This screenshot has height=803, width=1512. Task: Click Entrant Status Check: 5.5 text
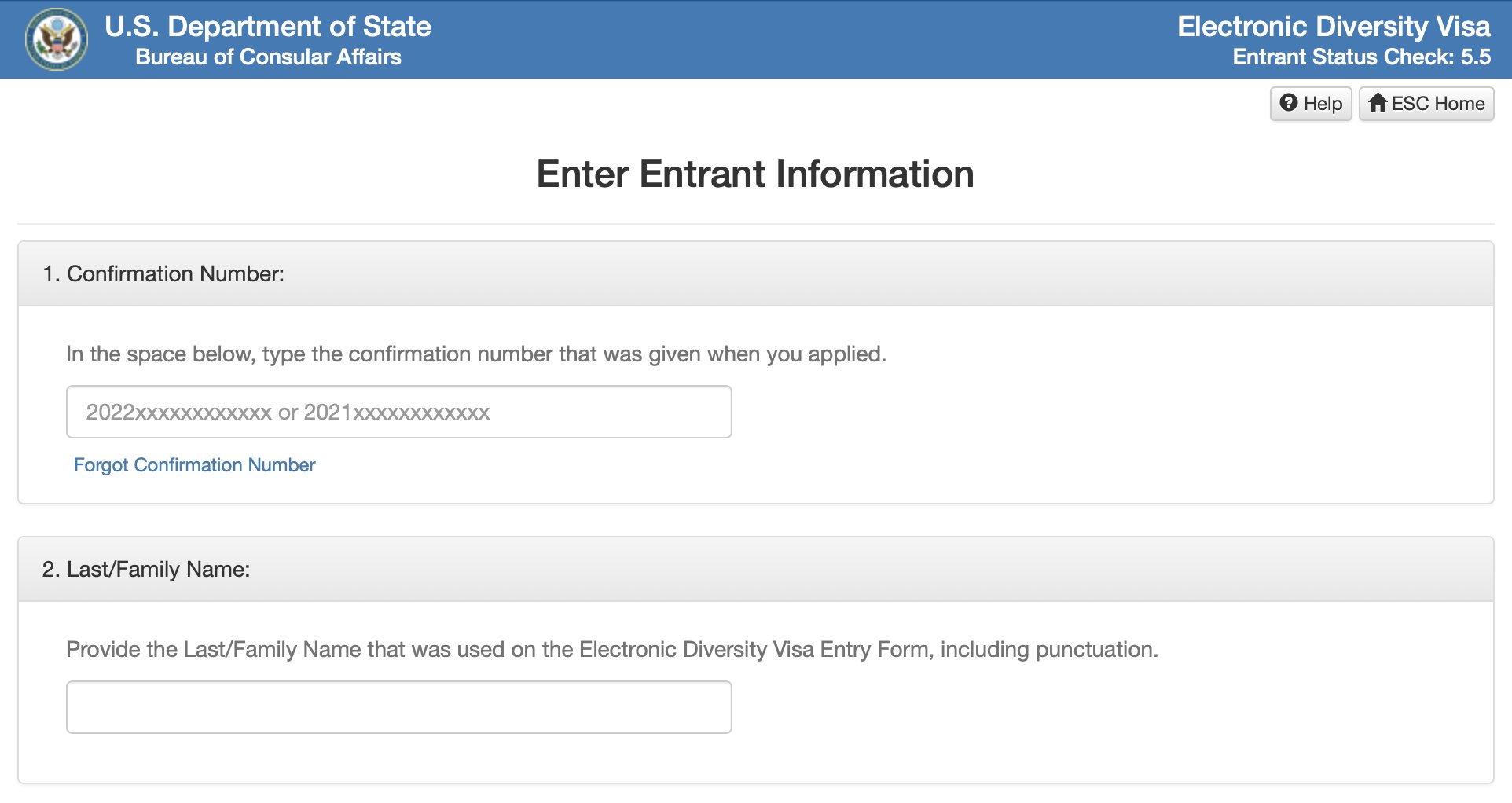[1362, 57]
